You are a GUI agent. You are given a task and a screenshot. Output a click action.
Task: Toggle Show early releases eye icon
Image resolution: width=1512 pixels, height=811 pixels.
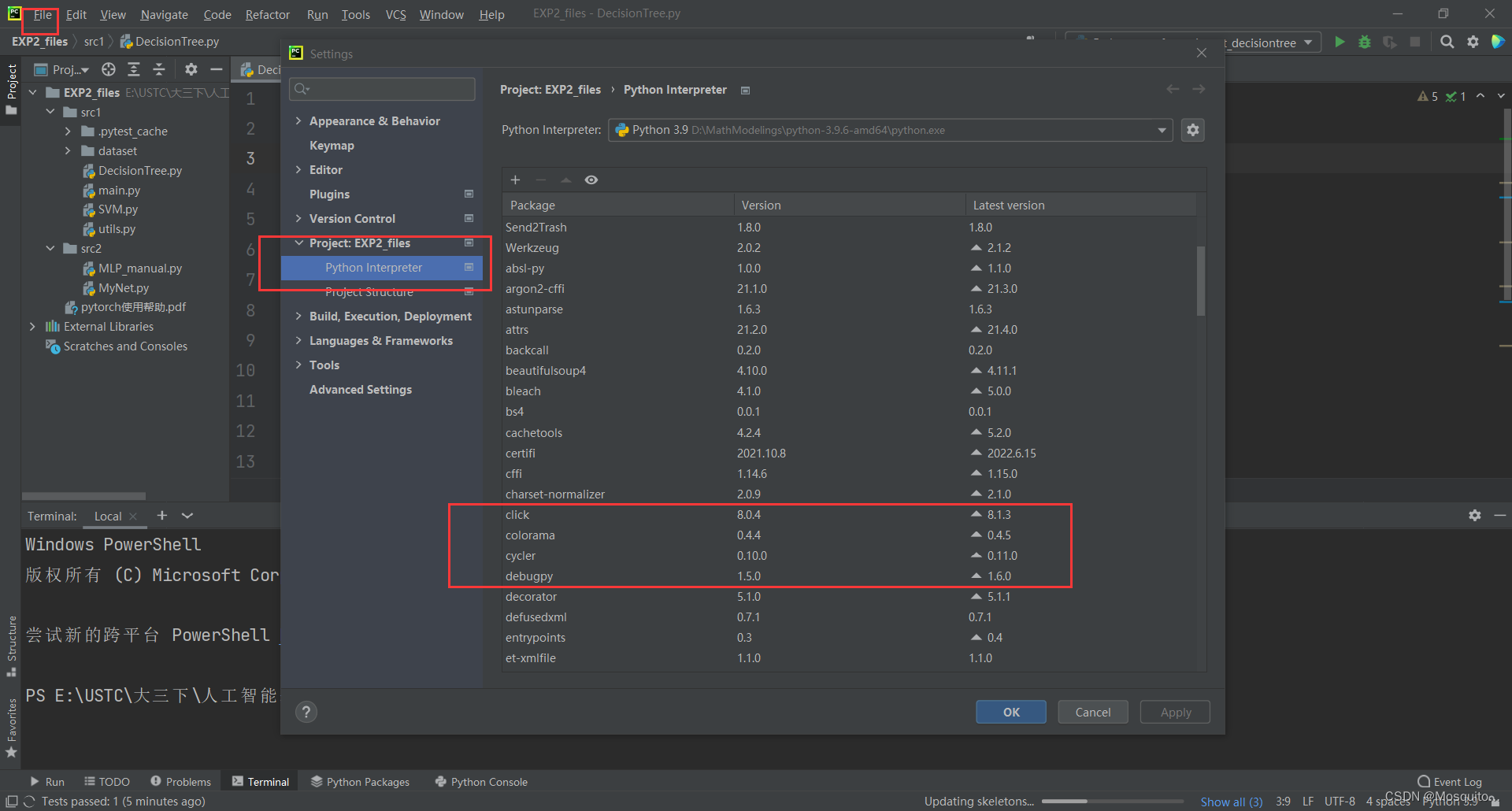591,180
